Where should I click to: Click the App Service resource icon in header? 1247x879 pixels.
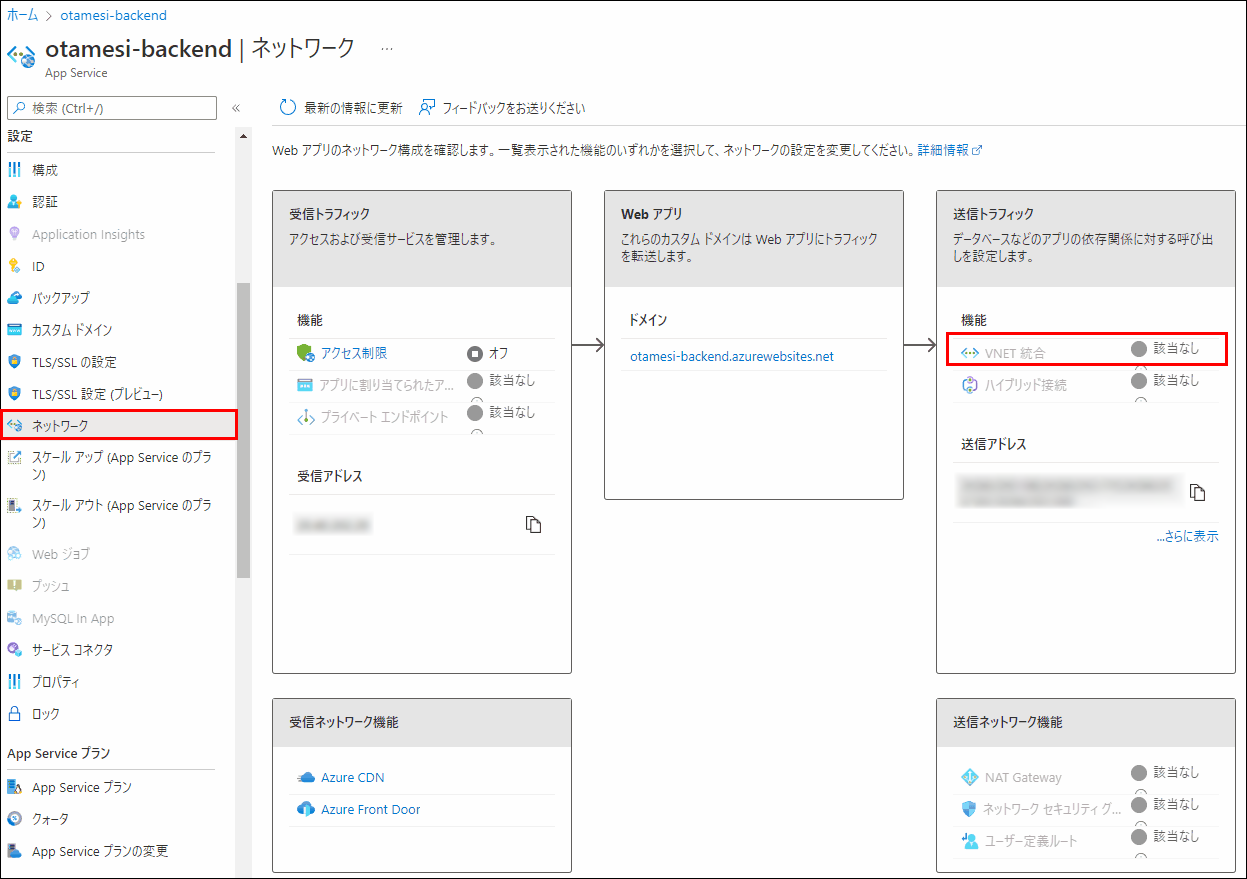(22, 55)
